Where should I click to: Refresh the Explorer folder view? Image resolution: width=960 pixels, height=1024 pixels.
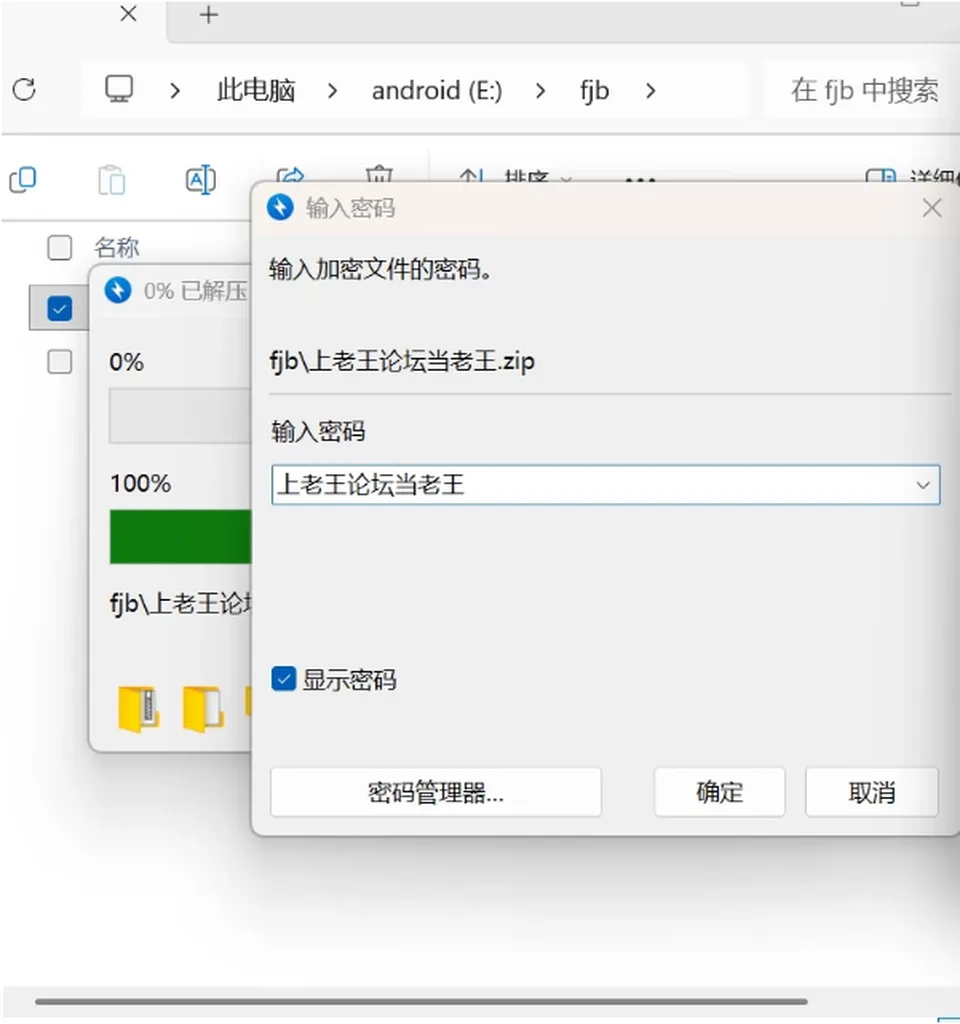[24, 89]
